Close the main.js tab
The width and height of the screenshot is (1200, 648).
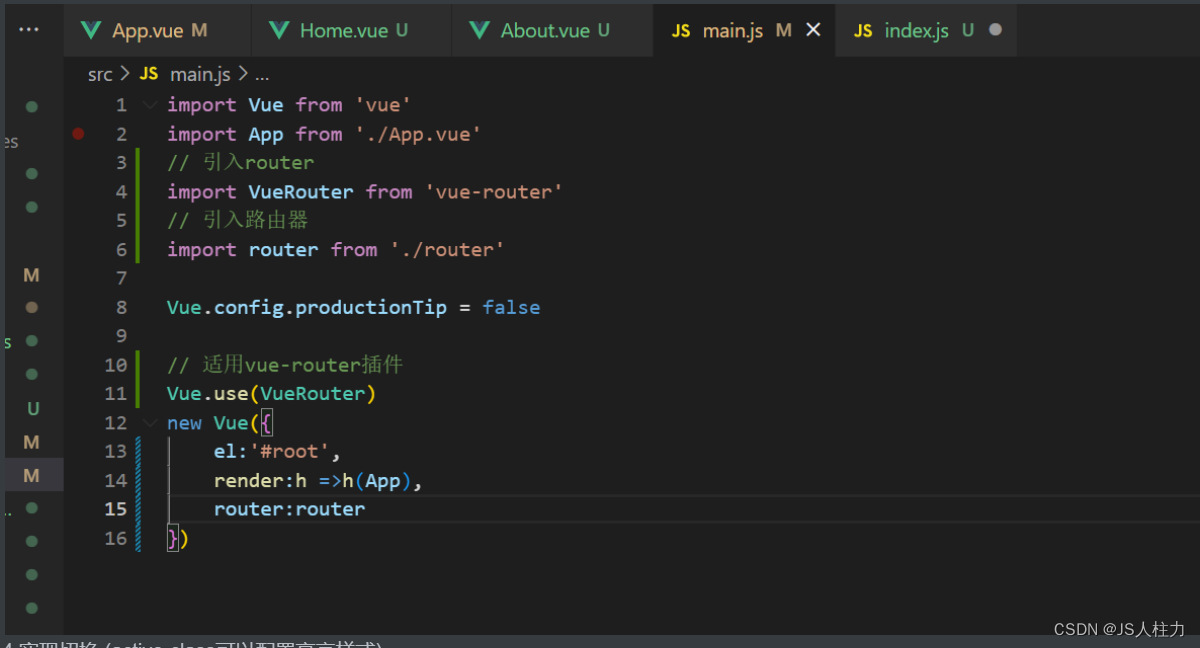813,30
